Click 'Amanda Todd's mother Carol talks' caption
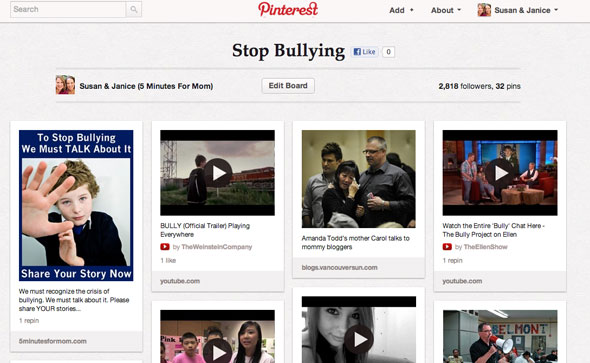 click(x=356, y=242)
